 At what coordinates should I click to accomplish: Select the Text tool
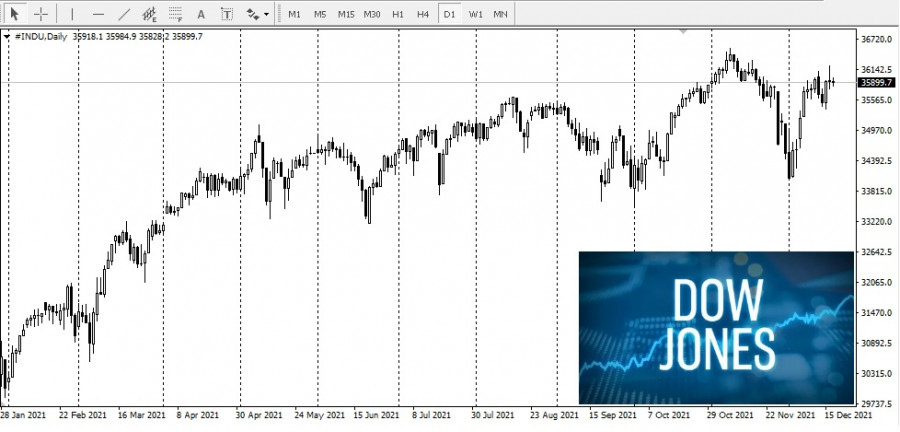pyautogui.click(x=201, y=14)
